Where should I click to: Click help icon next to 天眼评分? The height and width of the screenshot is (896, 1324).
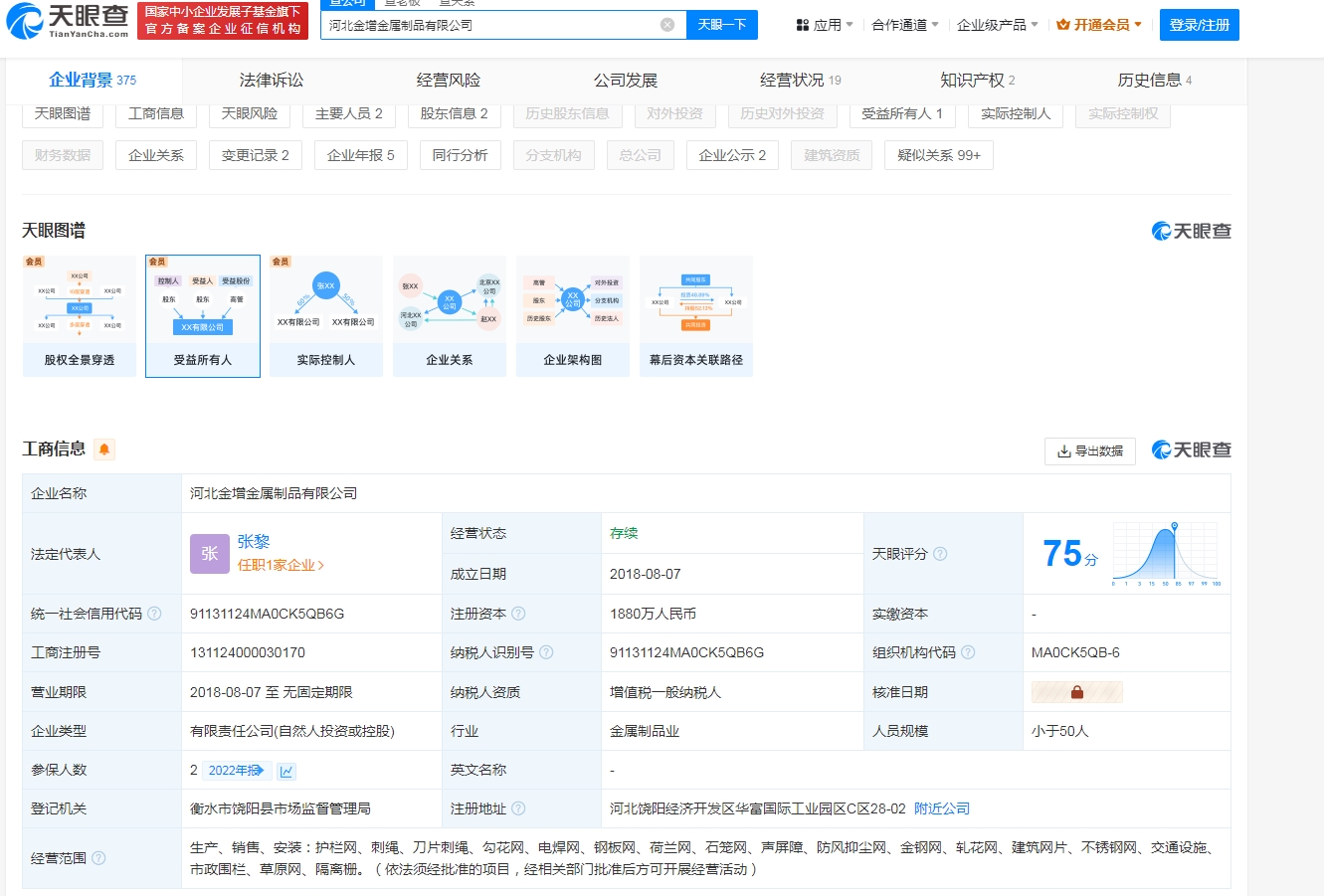(940, 554)
